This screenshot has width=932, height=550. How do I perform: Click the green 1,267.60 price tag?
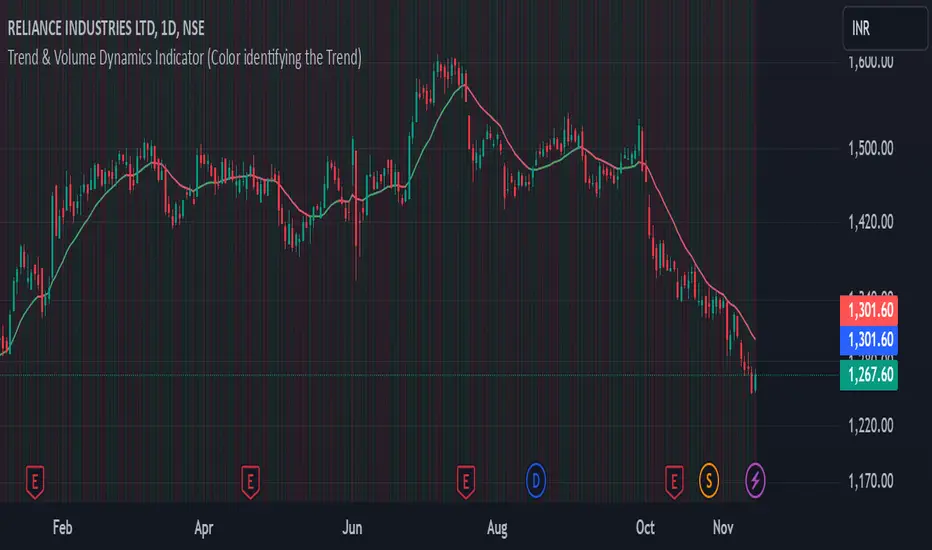[x=868, y=375]
